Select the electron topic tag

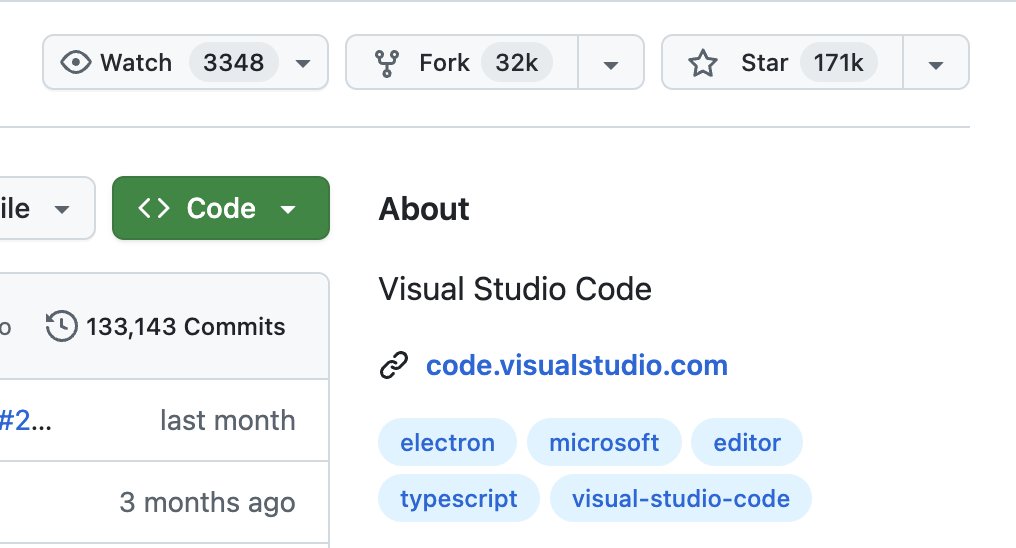click(447, 442)
